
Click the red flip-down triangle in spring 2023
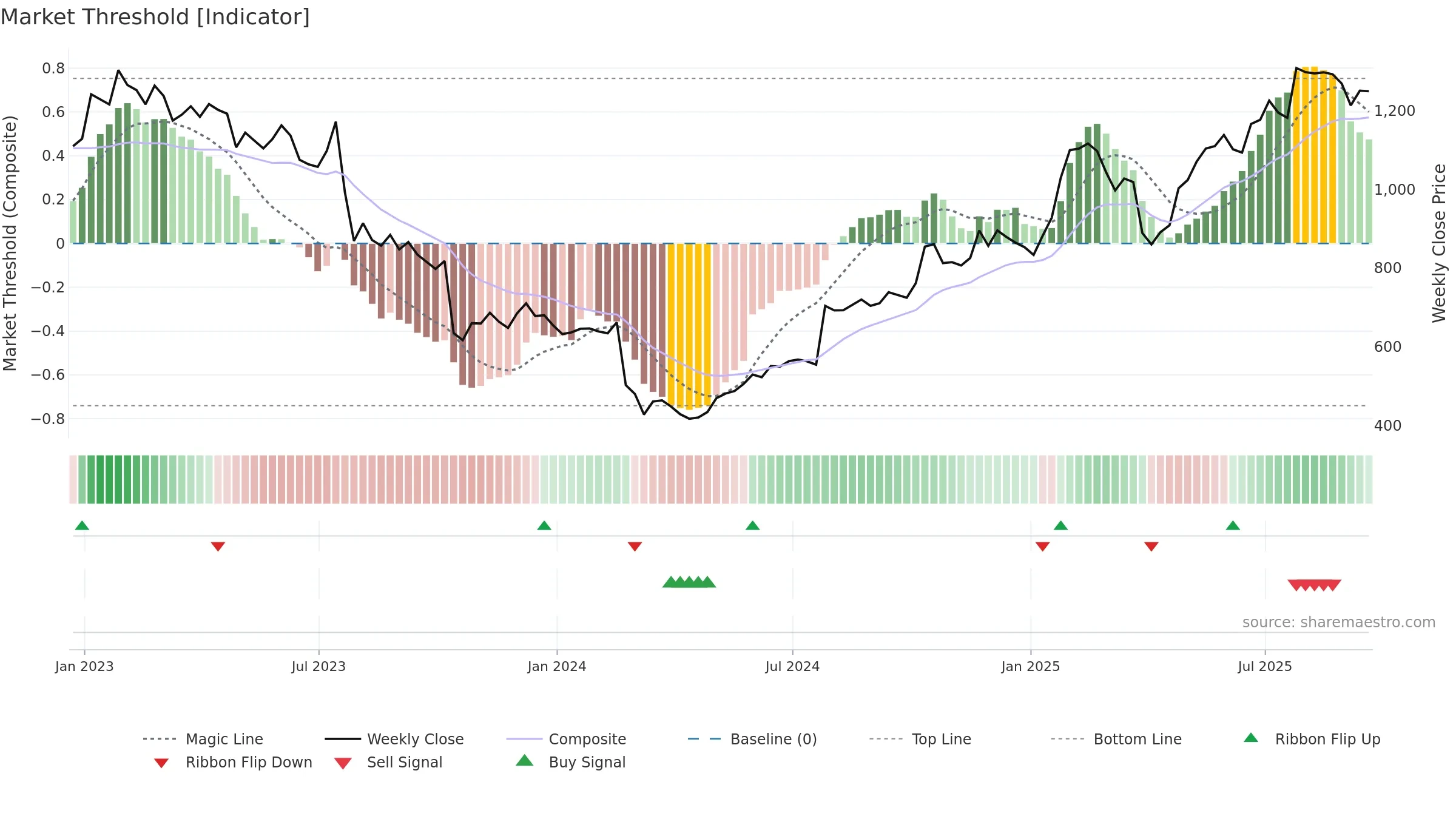click(x=218, y=547)
